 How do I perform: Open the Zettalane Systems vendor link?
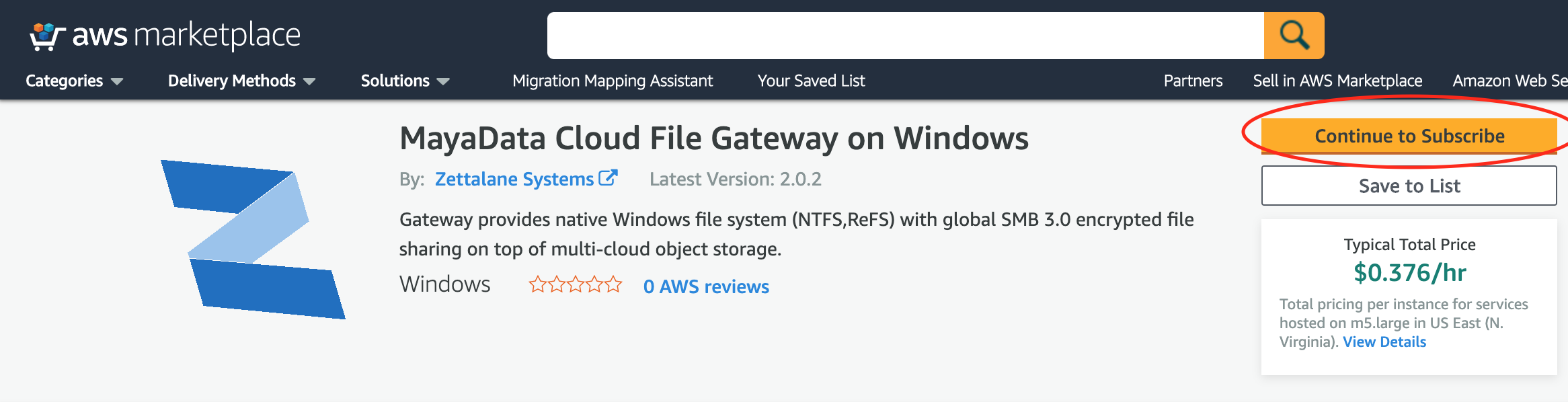coord(514,179)
